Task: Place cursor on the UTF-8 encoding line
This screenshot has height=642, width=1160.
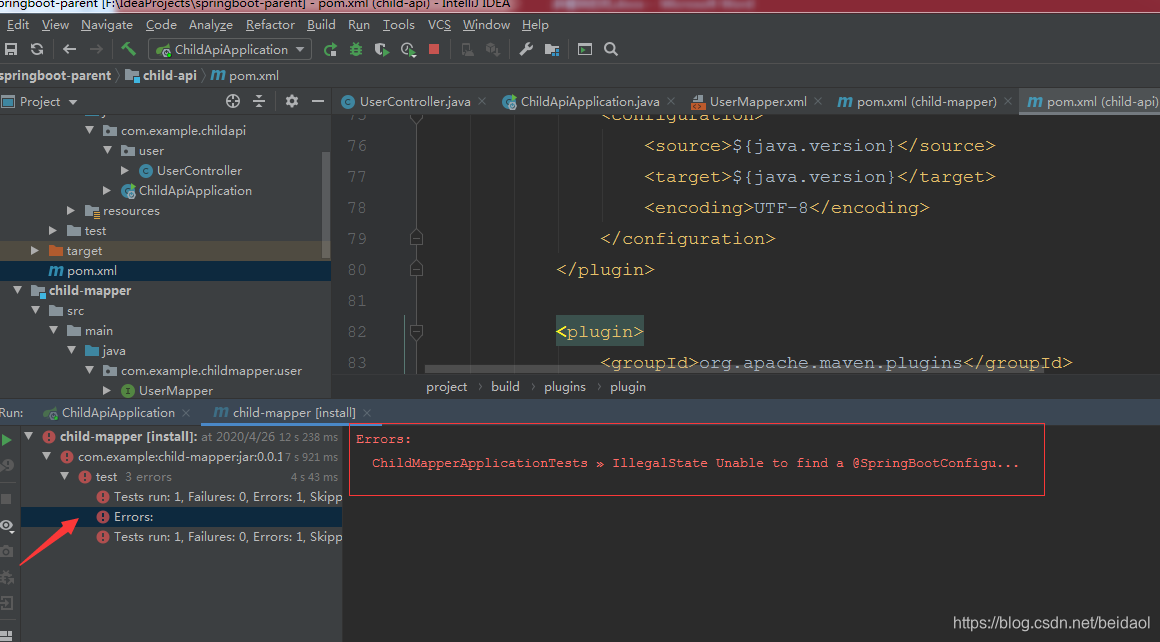Action: [786, 208]
